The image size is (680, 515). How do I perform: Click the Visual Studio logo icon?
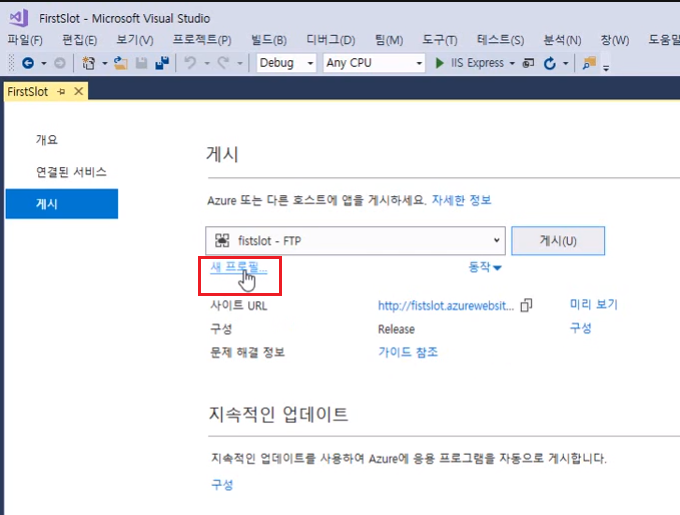(x=19, y=18)
